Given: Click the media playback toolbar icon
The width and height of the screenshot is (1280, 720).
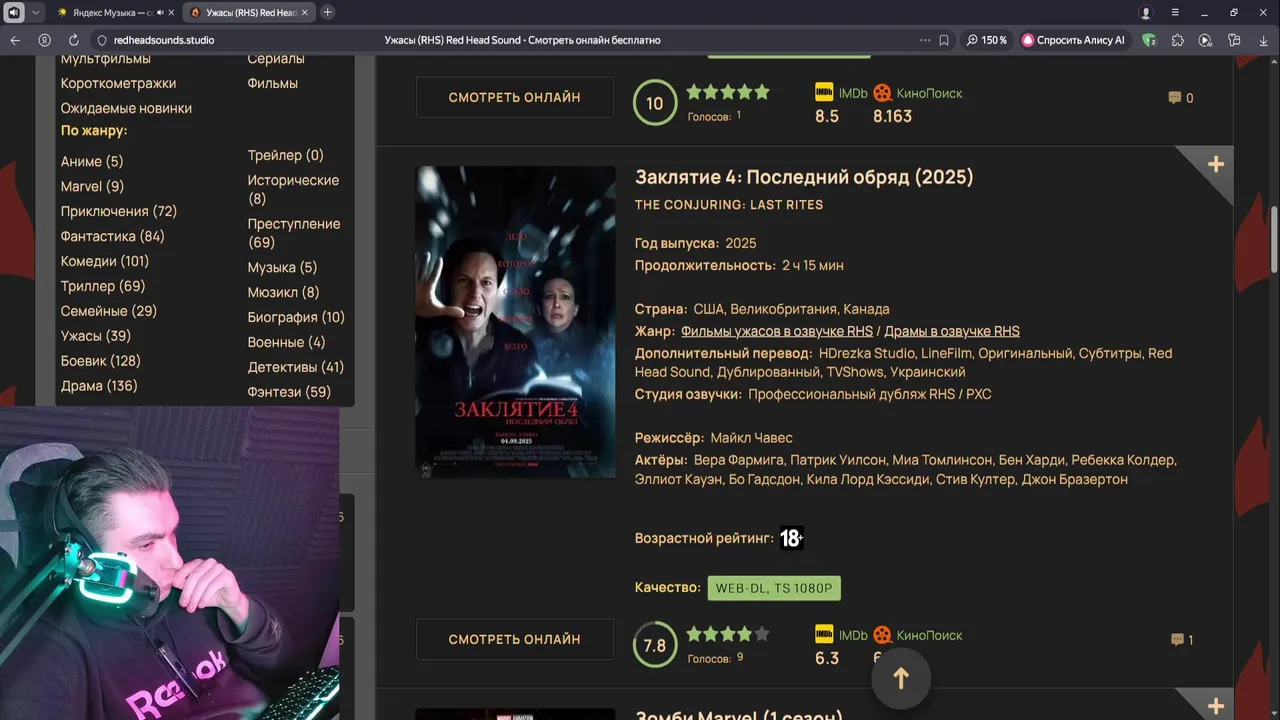Looking at the screenshot, I should pyautogui.click(x=1205, y=40).
